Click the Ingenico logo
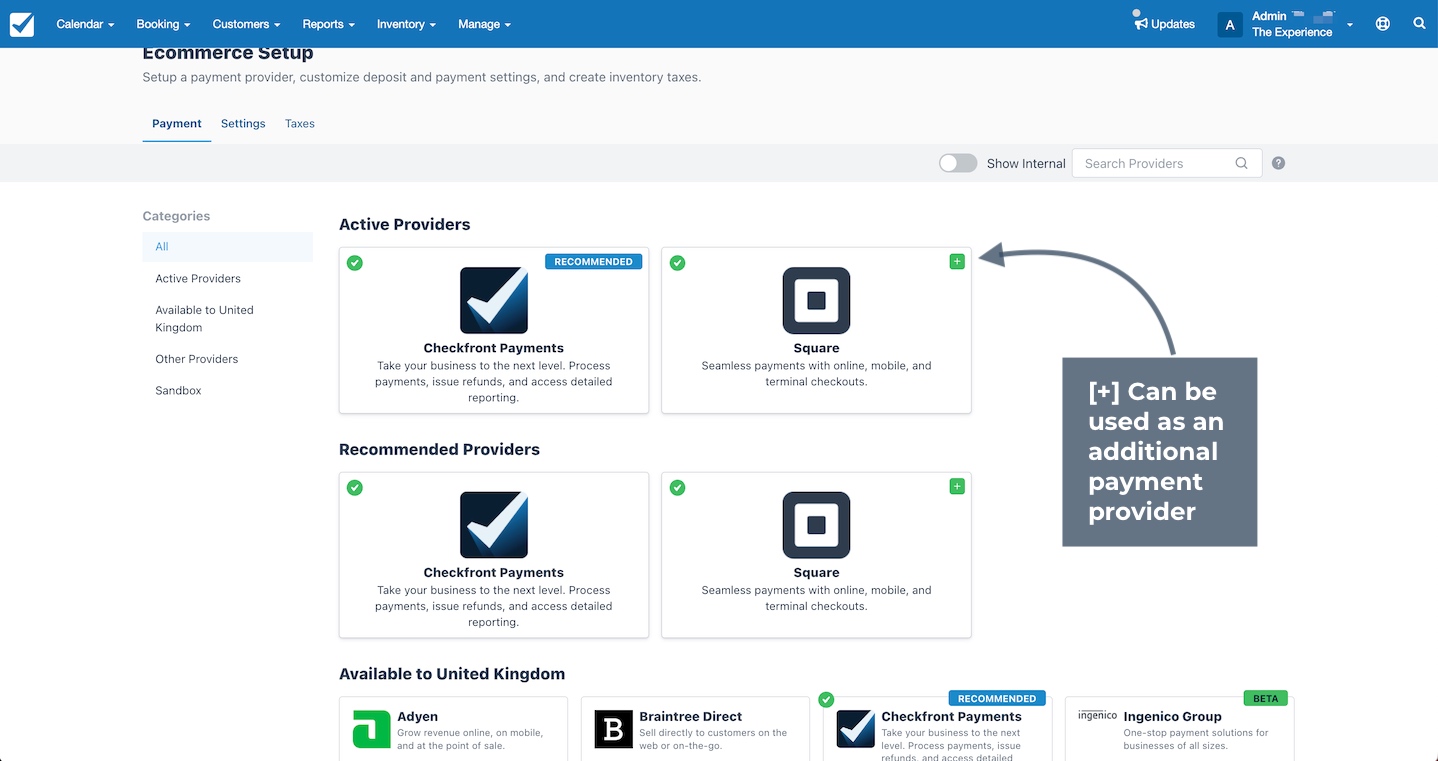This screenshot has width=1438, height=761. point(1097,716)
